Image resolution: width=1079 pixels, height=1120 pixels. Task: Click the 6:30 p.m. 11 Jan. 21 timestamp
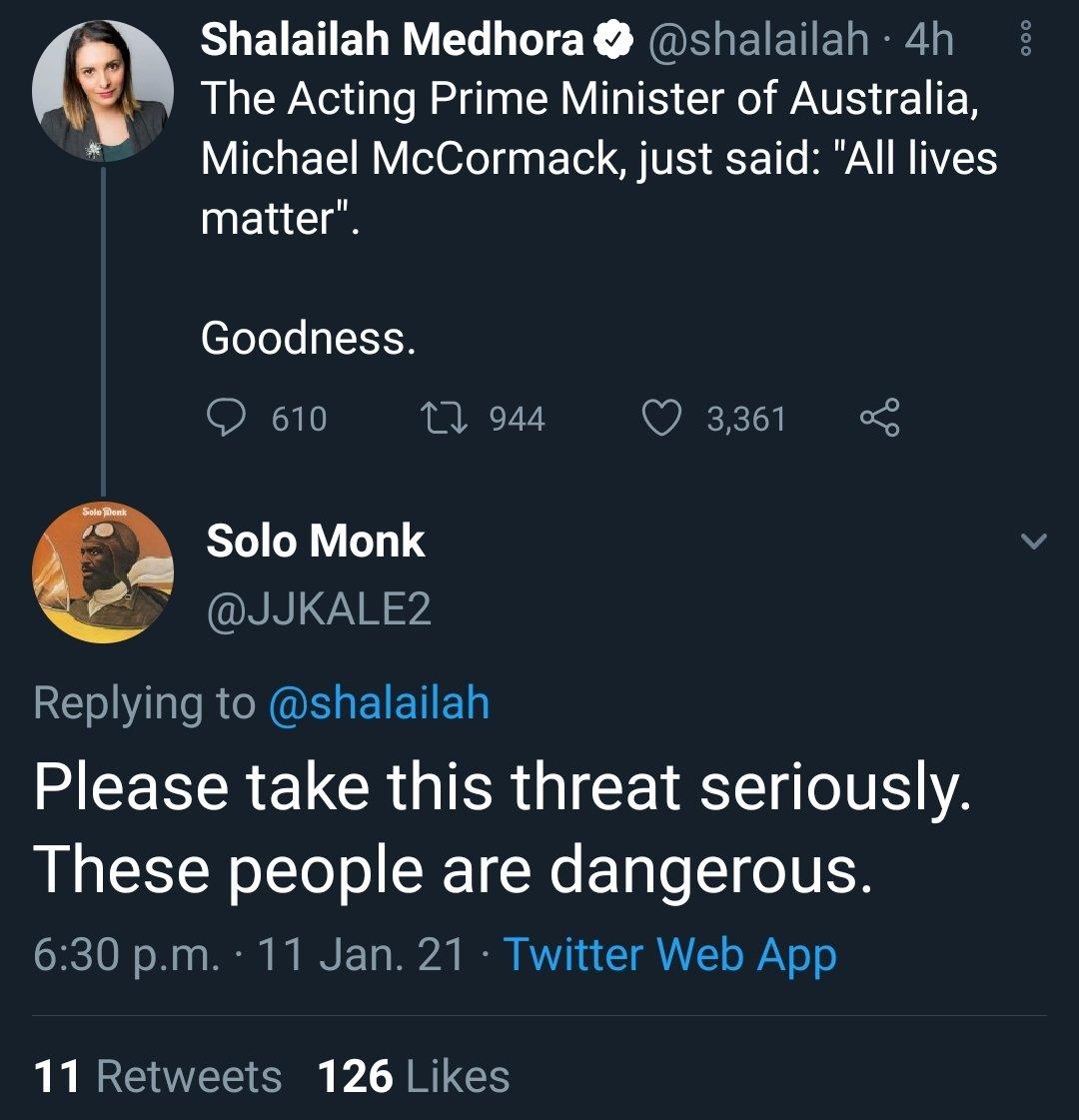pyautogui.click(x=249, y=954)
